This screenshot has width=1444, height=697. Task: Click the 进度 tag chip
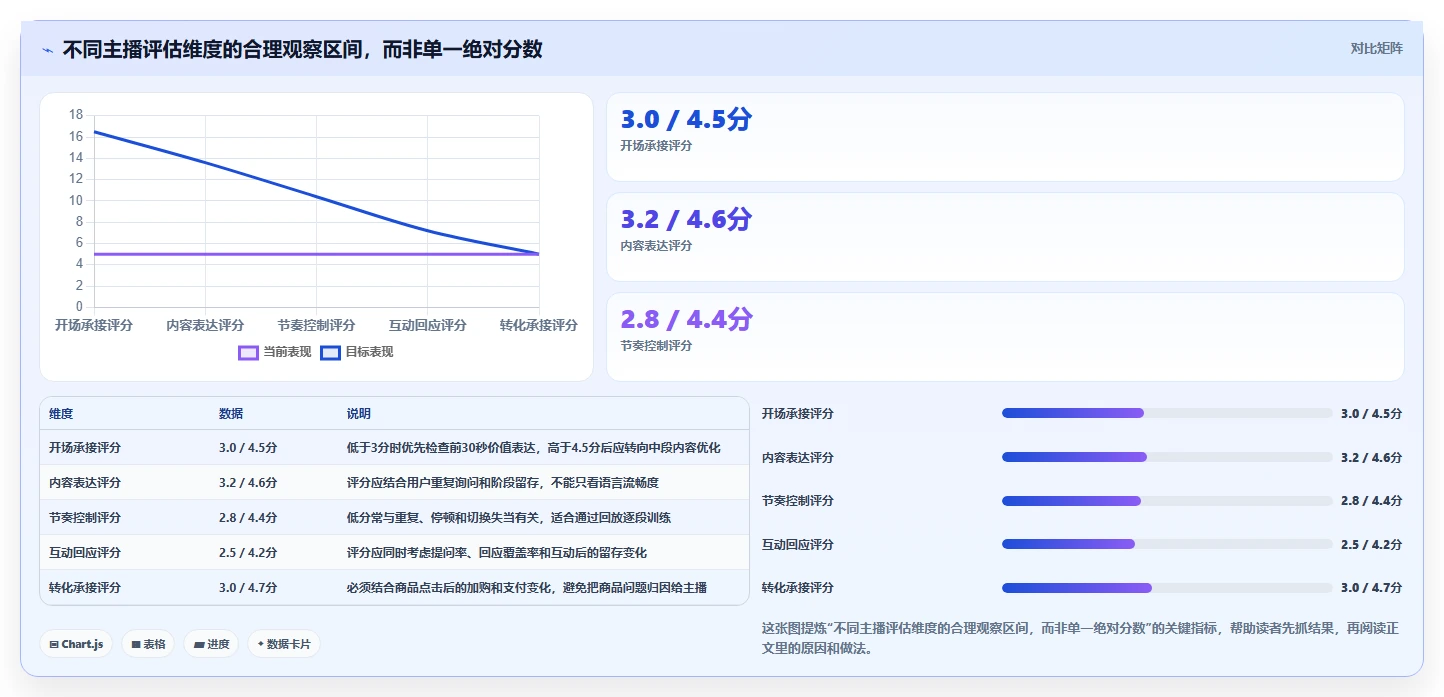tap(211, 644)
